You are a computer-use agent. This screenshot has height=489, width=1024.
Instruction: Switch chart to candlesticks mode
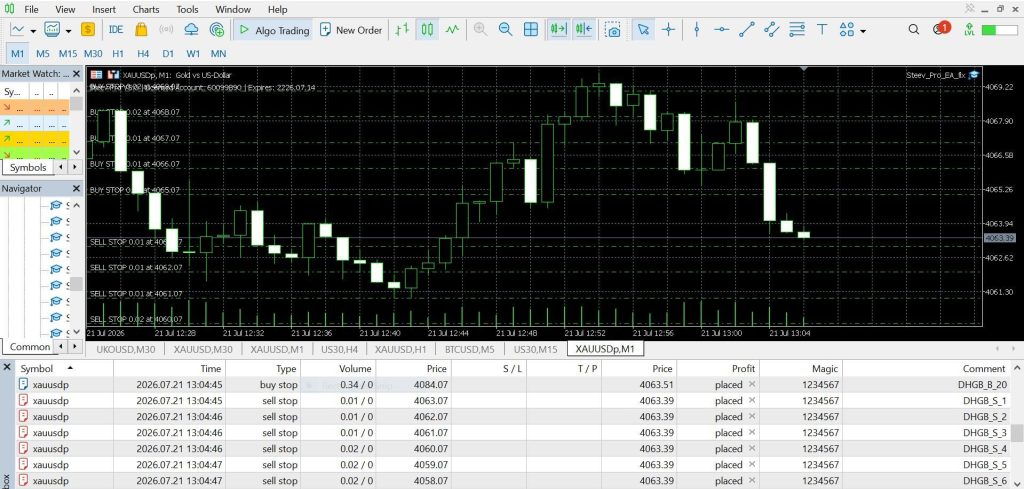427,29
